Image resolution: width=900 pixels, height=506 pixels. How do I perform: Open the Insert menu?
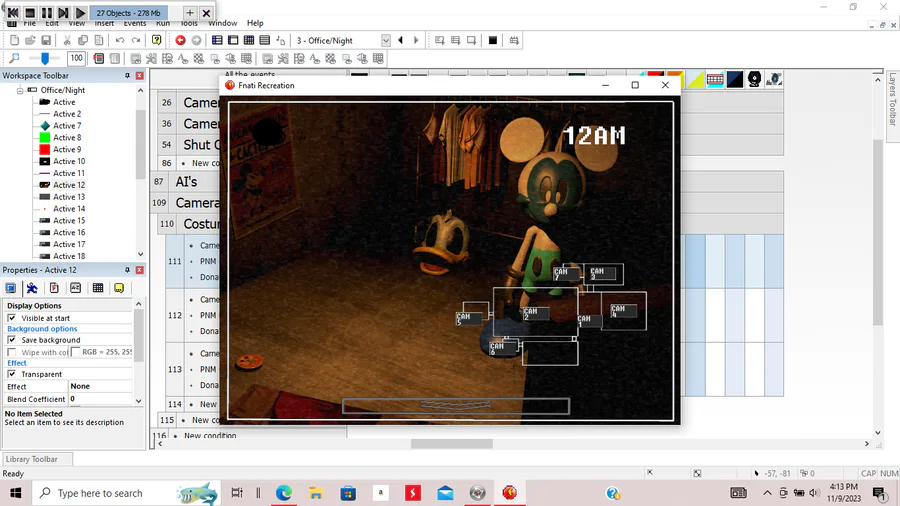(x=104, y=23)
